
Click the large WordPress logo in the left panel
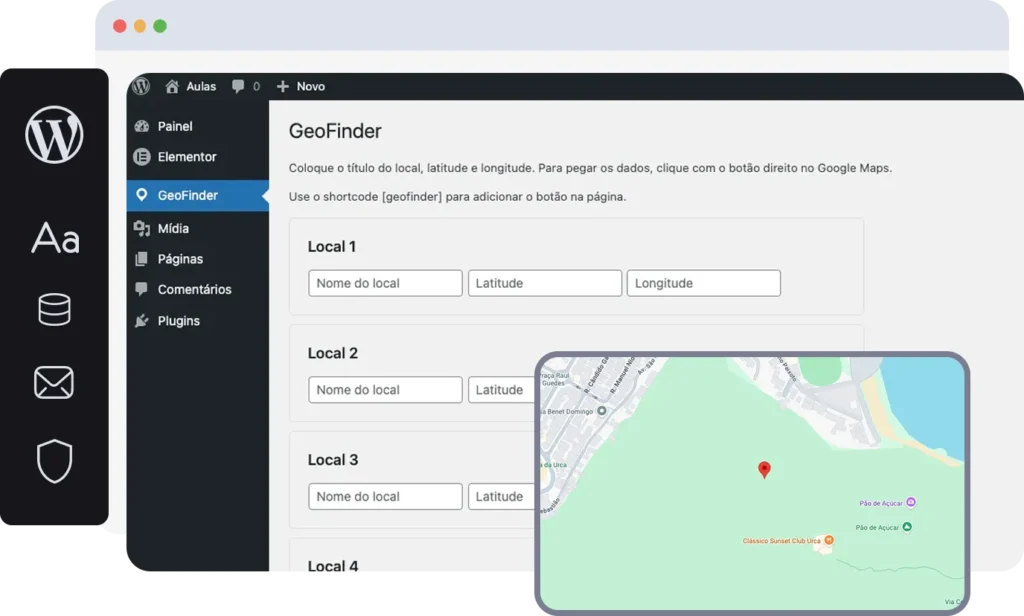(x=54, y=135)
